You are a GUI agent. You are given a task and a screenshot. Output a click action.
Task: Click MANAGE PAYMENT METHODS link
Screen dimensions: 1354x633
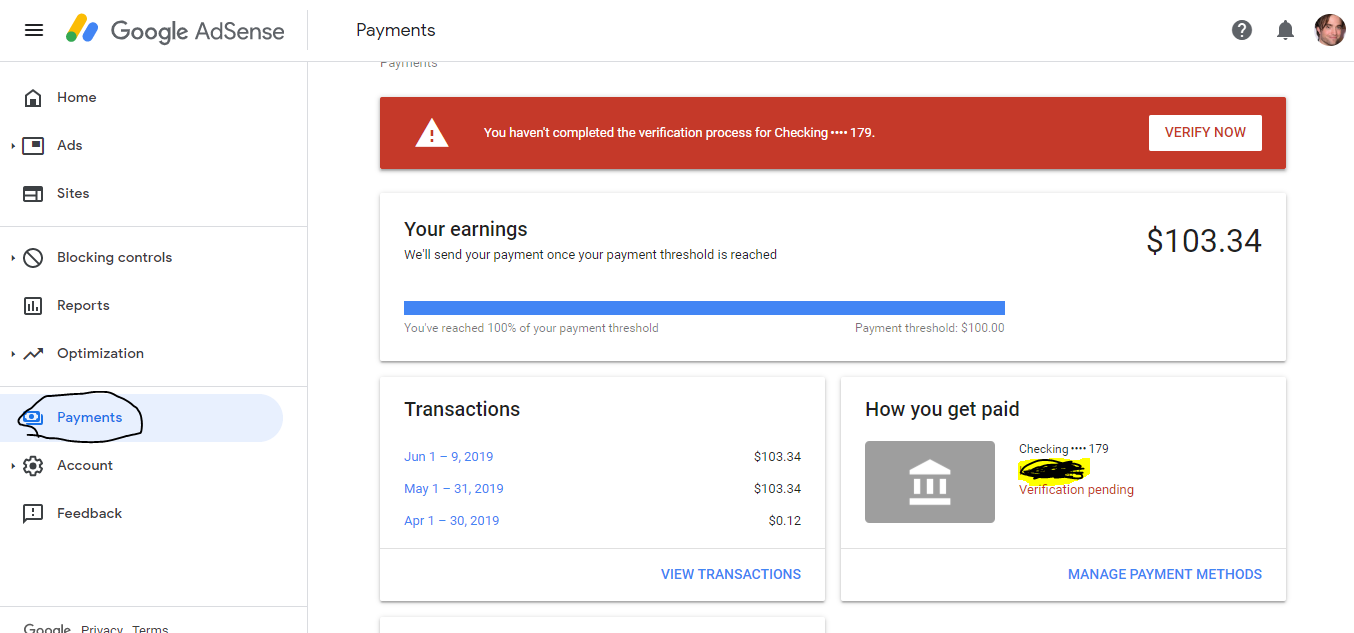click(x=1165, y=574)
